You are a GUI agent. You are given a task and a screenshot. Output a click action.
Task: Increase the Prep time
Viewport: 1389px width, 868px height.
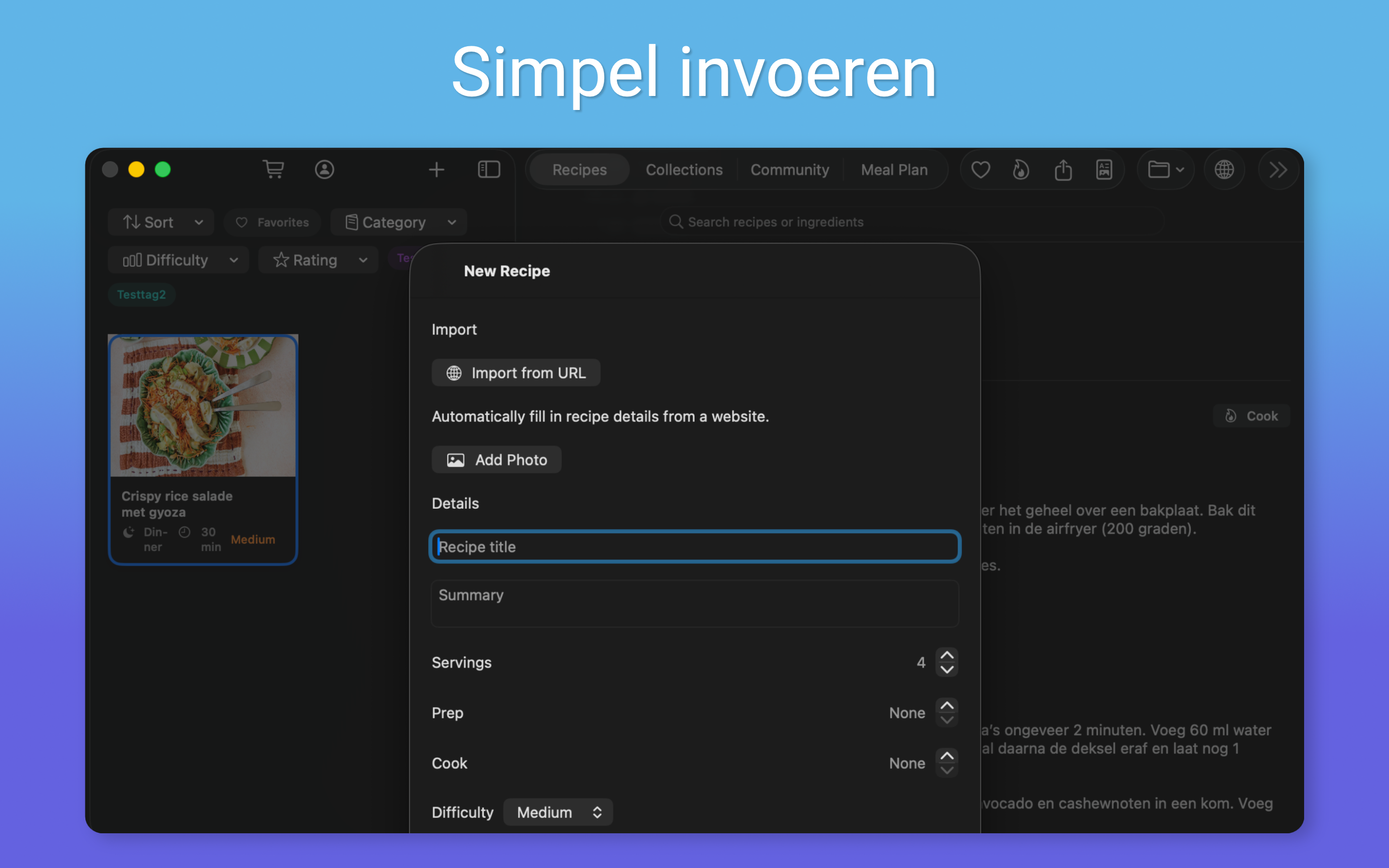tap(947, 705)
